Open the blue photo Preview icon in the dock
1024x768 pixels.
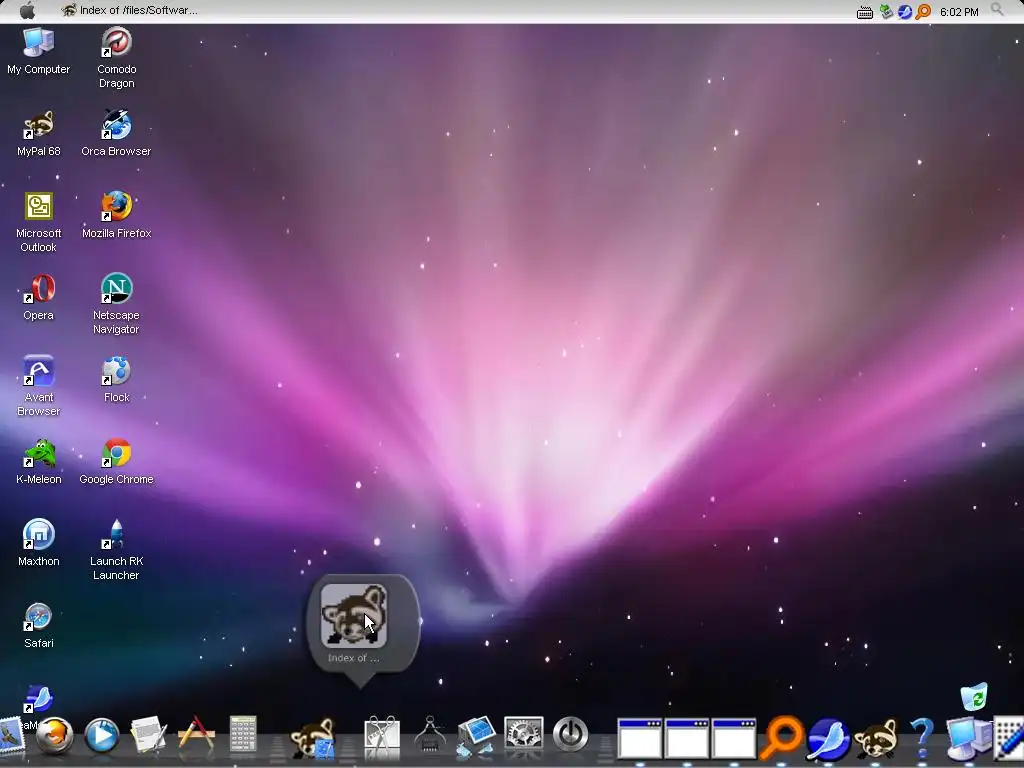click(477, 736)
